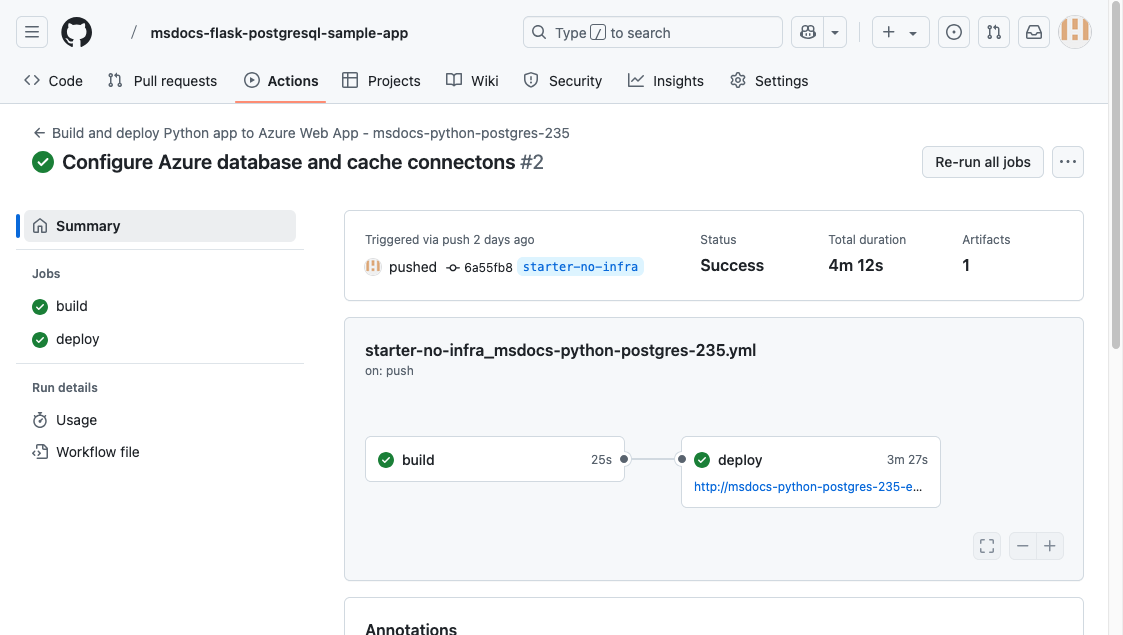This screenshot has height=635, width=1123.
Task: Zoom out of the workflow graph
Action: click(1022, 545)
